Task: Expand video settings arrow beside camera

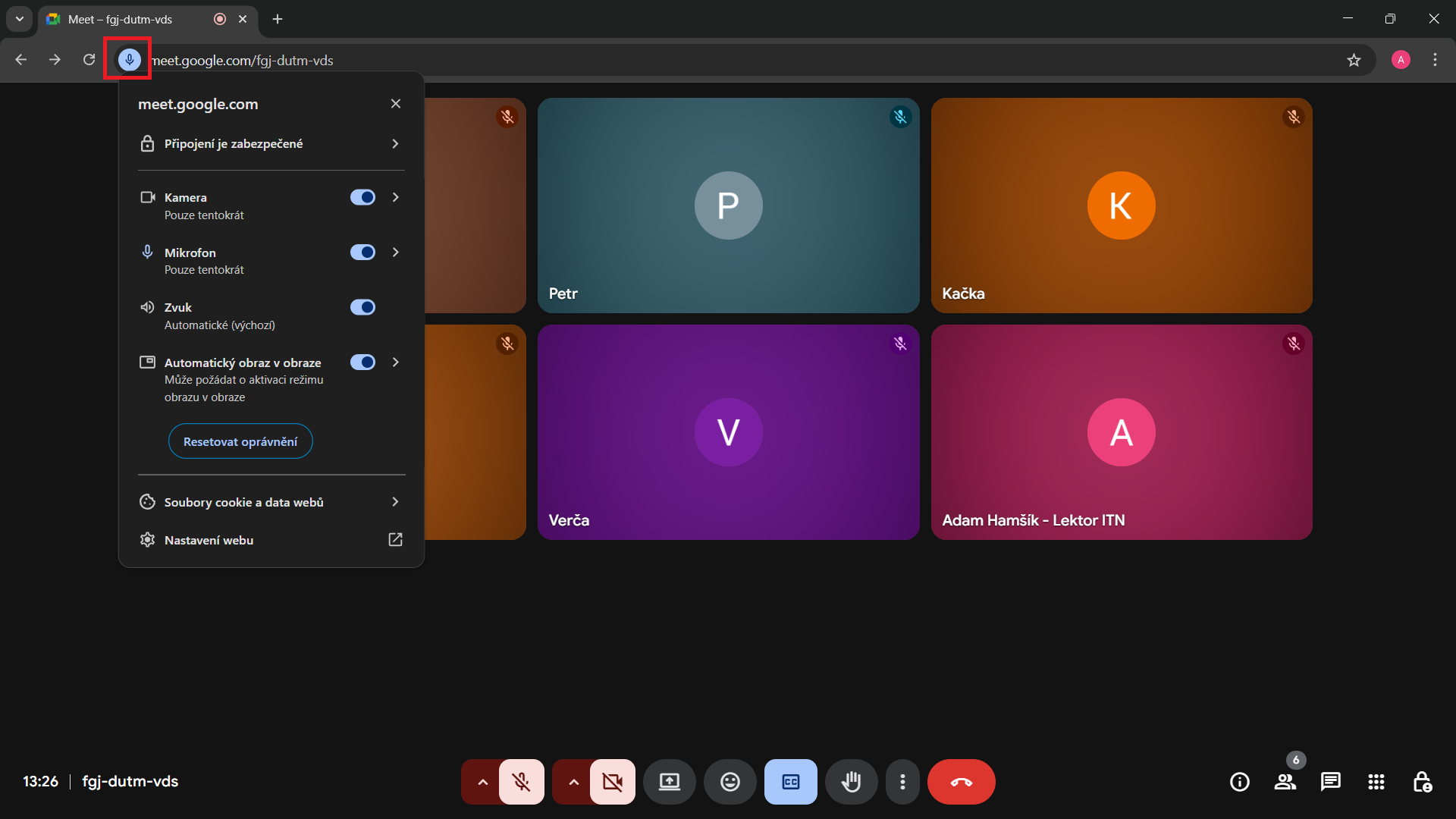Action: (x=573, y=782)
